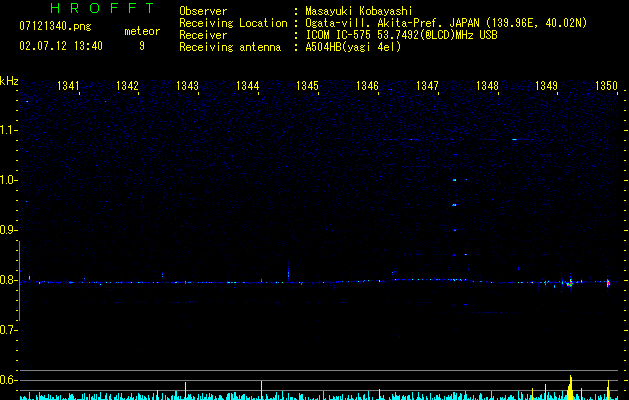Click time axis label 1341
This screenshot has height=400, width=629.
68,85
